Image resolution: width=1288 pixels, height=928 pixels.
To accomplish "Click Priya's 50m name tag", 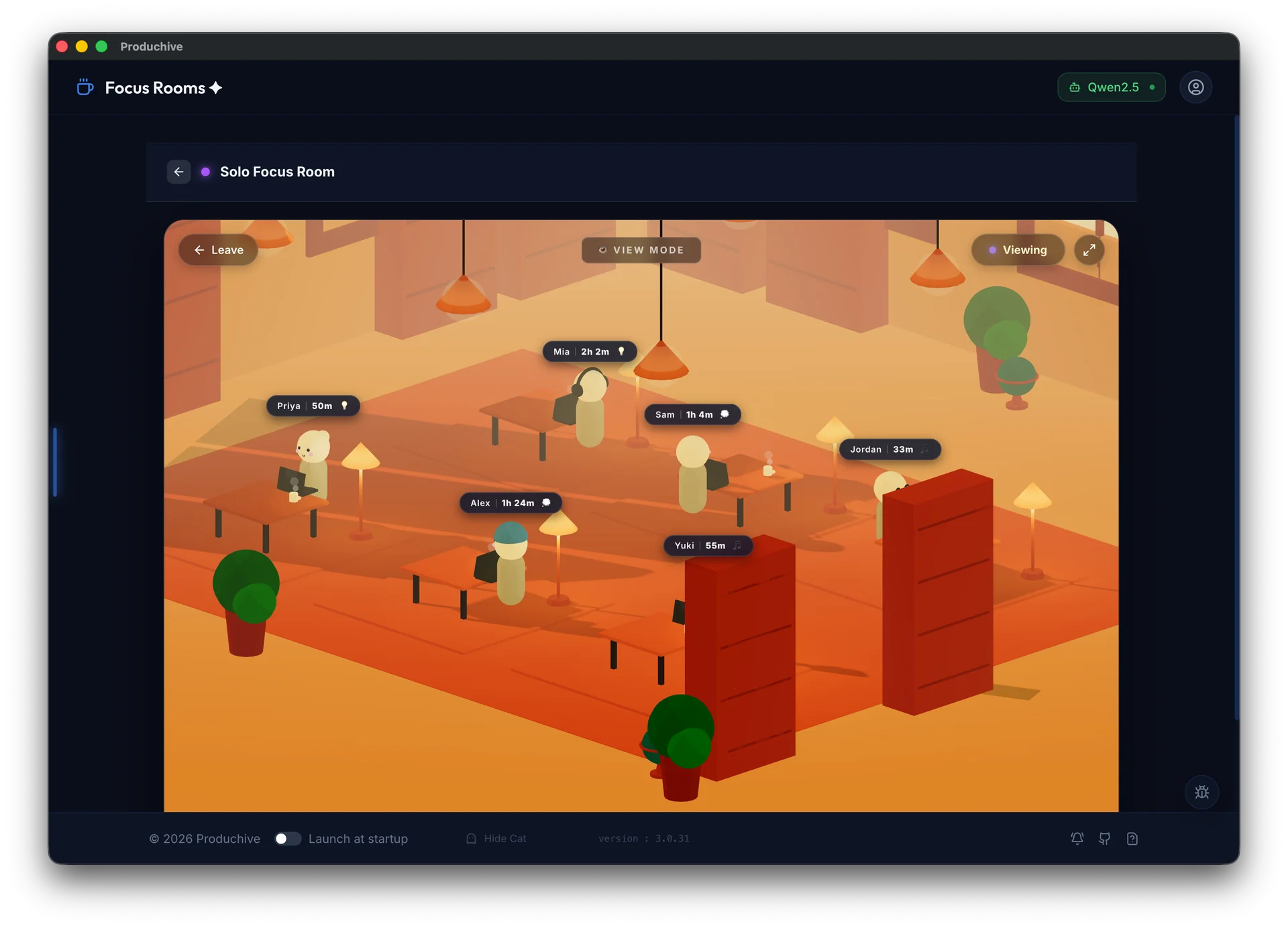I will pyautogui.click(x=313, y=406).
